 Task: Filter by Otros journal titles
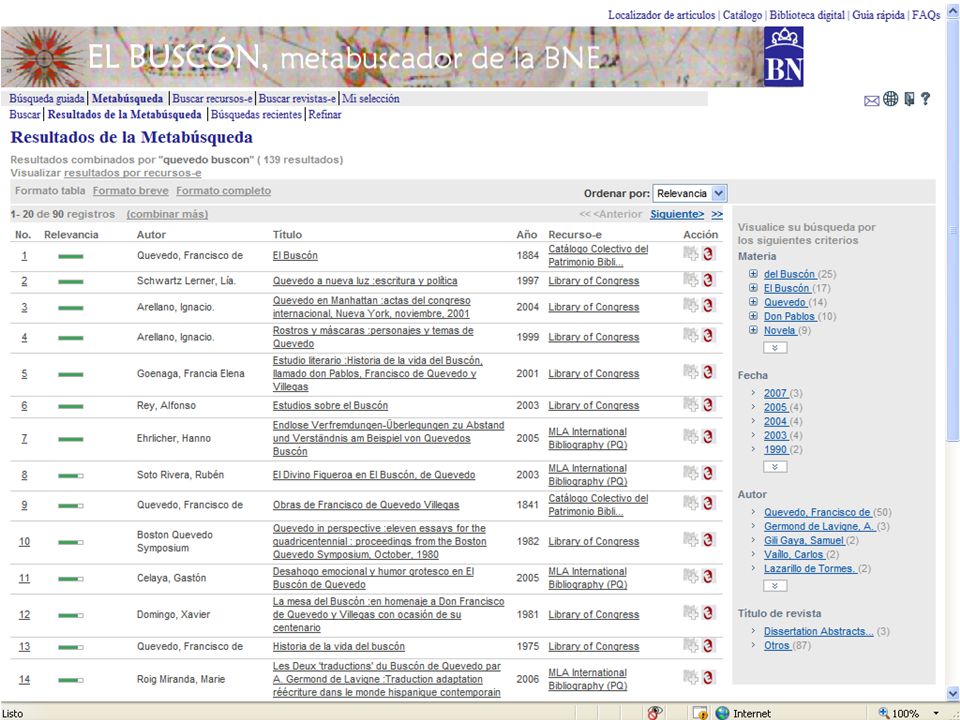tap(777, 645)
